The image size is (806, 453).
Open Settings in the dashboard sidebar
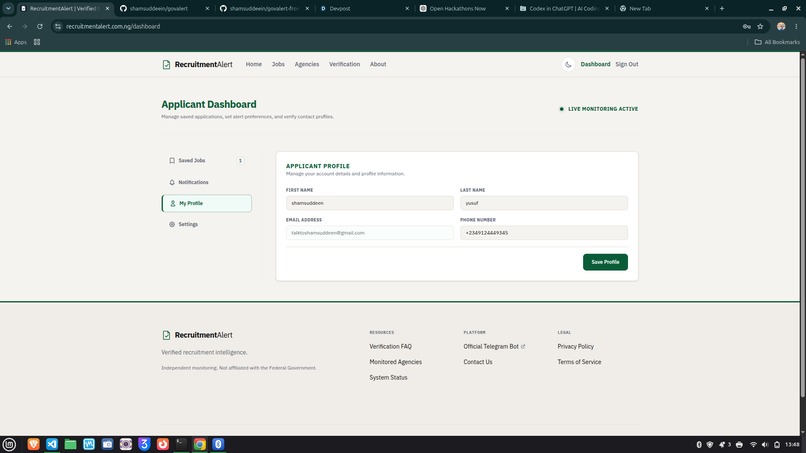206,224
